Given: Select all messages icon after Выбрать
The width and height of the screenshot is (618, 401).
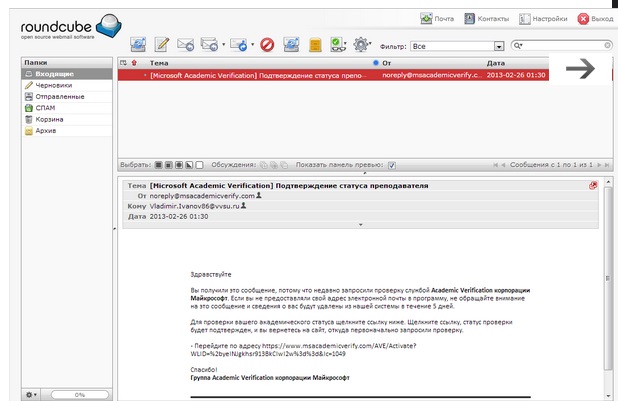Looking at the screenshot, I should 158,165.
